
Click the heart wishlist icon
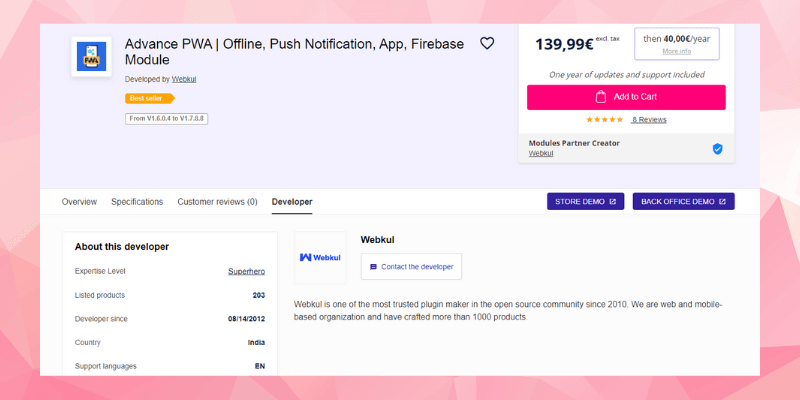[487, 43]
